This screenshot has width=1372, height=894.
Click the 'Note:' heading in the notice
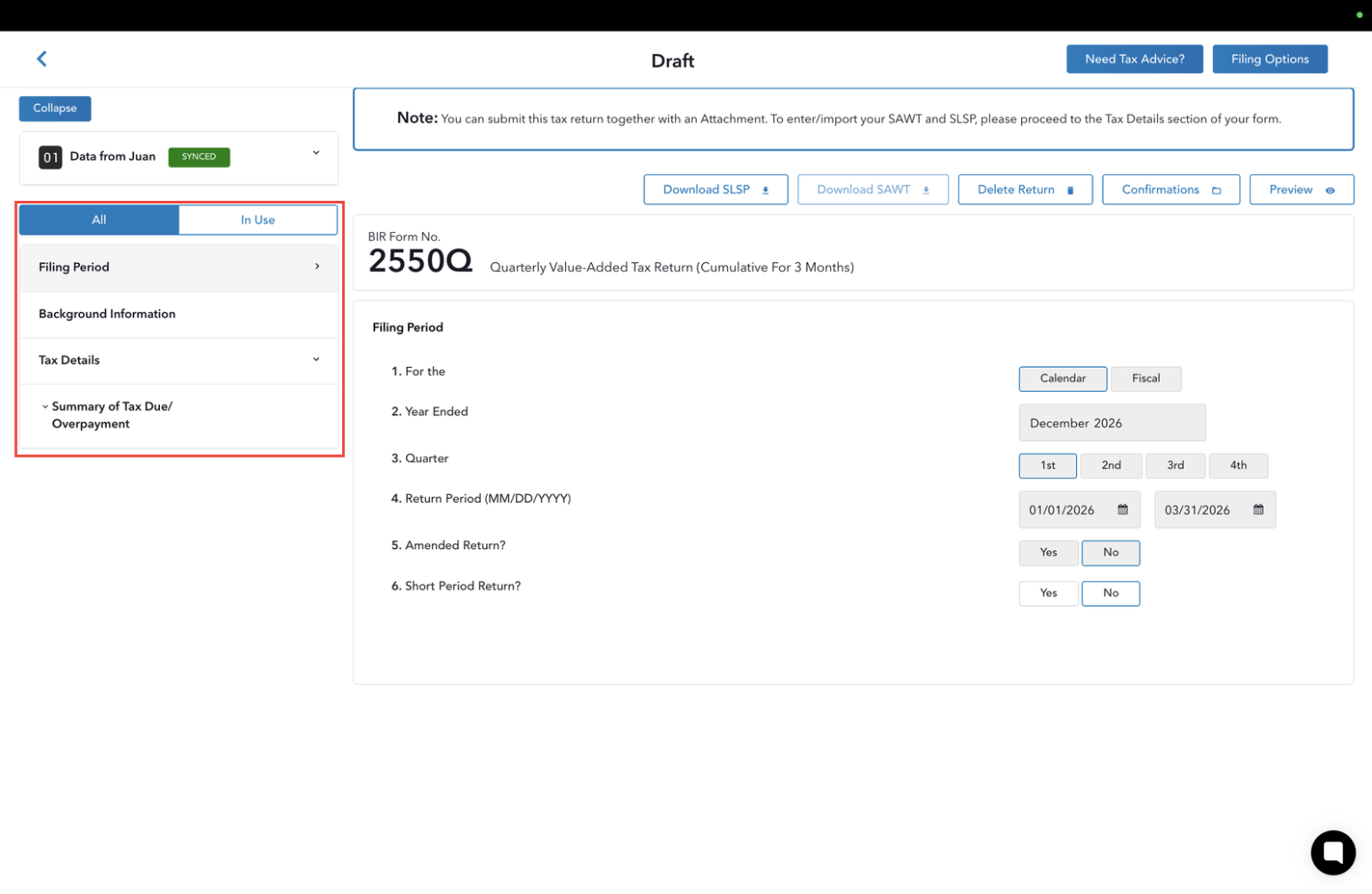click(x=418, y=118)
